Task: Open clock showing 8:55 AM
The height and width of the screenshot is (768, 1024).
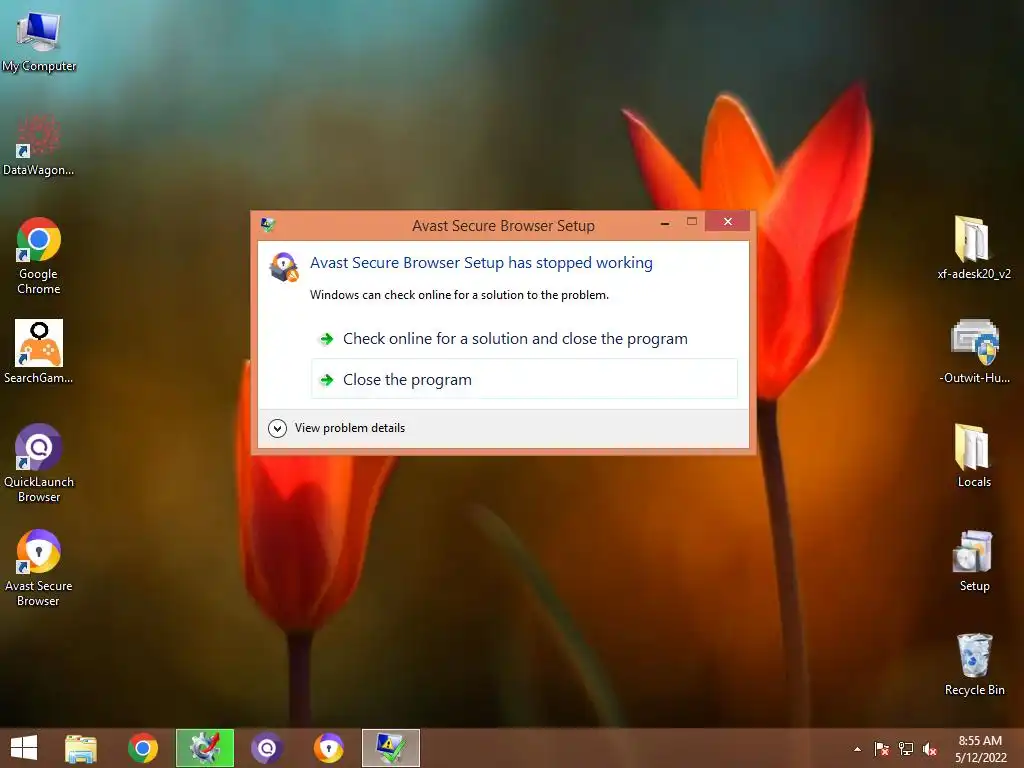Action: tap(980, 749)
